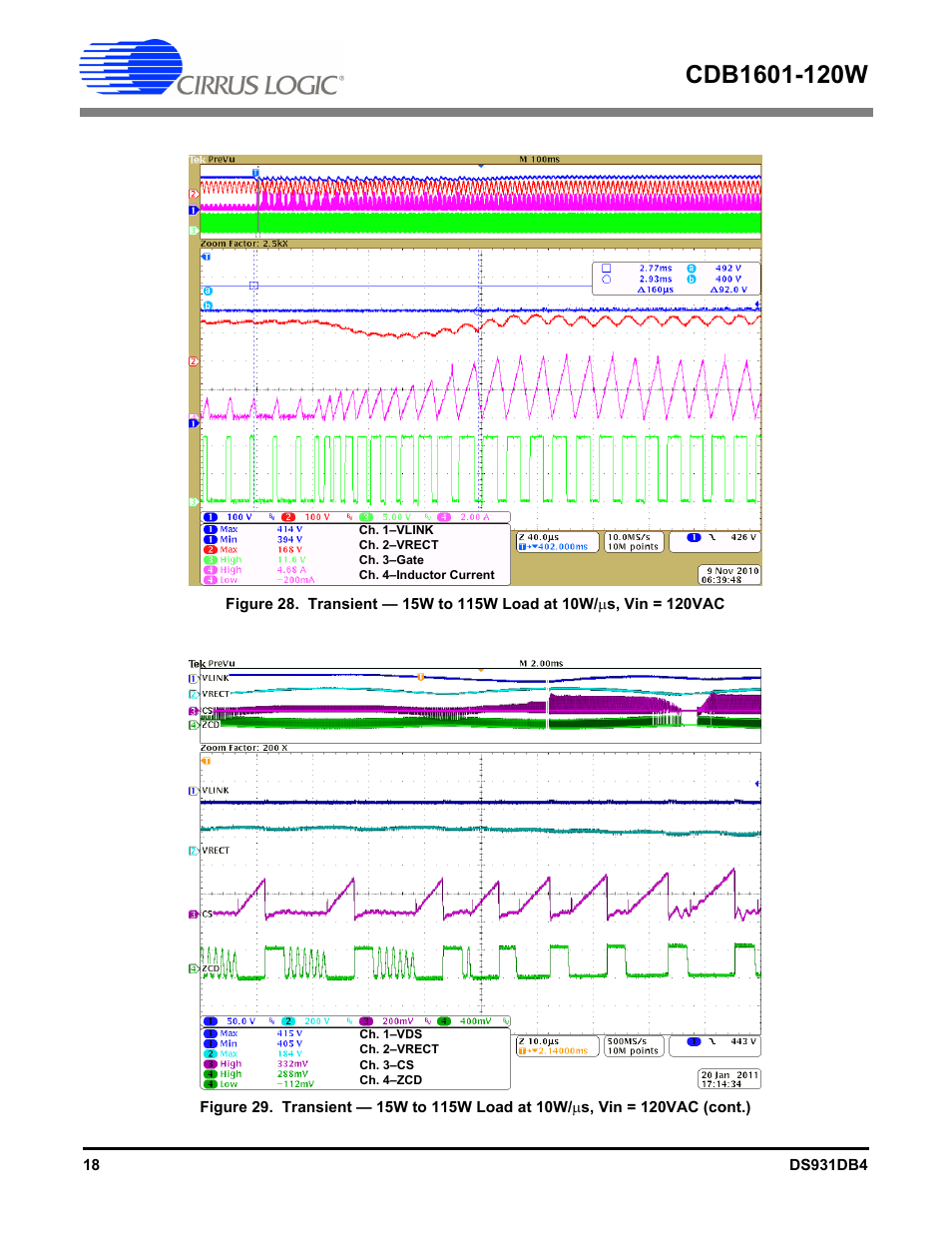Click 'M 2.00ms' timebase in Figure 29
The width and height of the screenshot is (952, 1233).
point(541,664)
